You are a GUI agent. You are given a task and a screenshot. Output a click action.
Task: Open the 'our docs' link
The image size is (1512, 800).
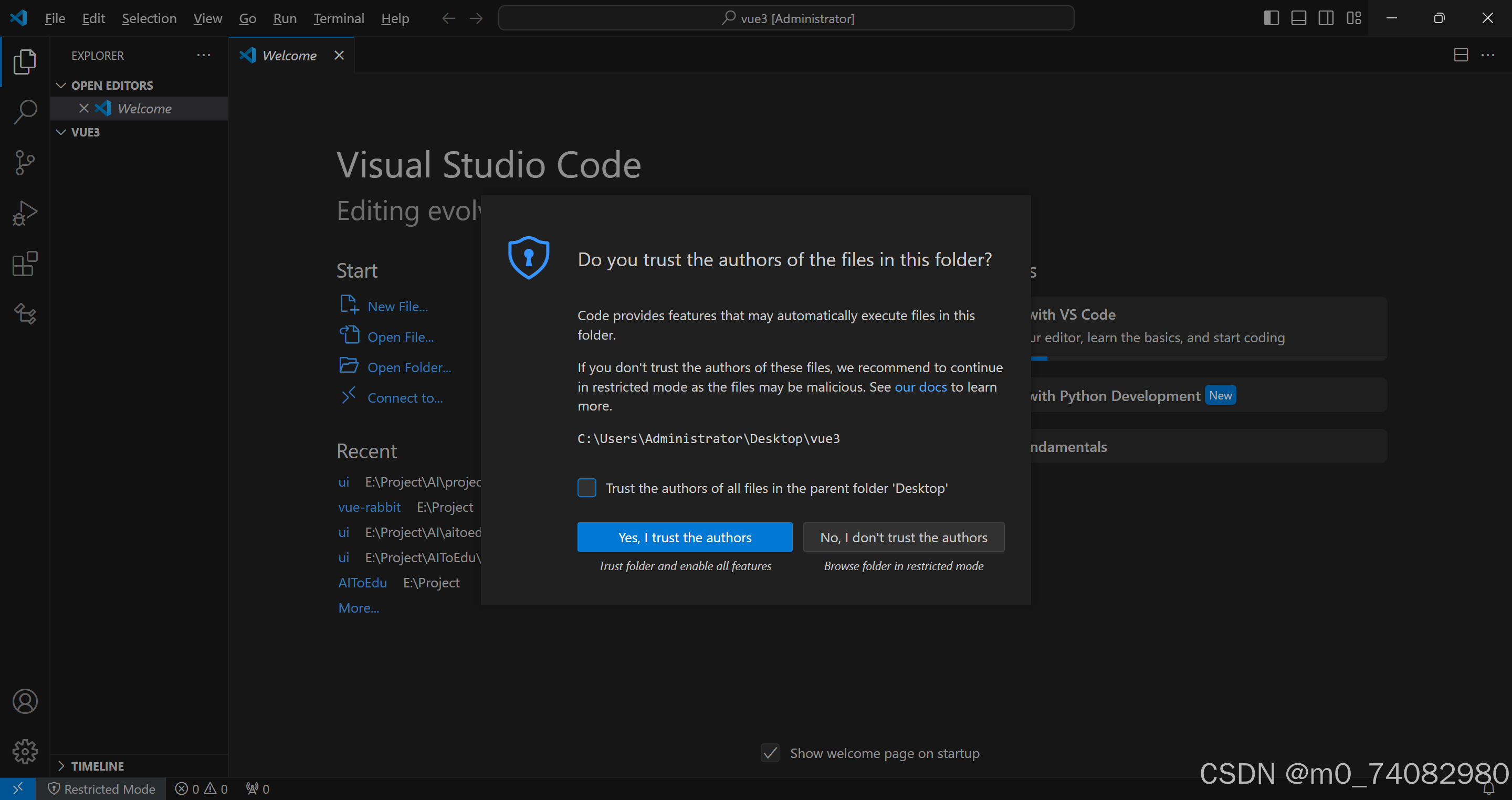(x=920, y=387)
